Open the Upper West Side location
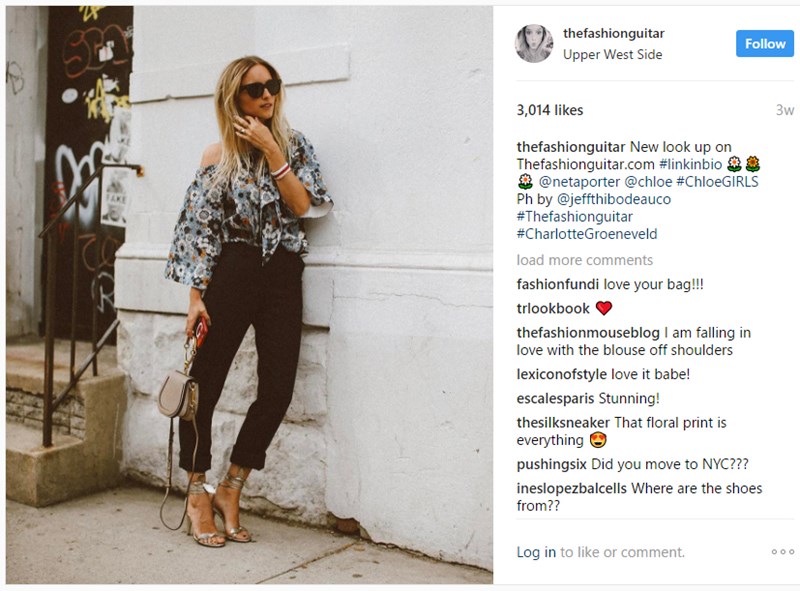 click(612, 55)
